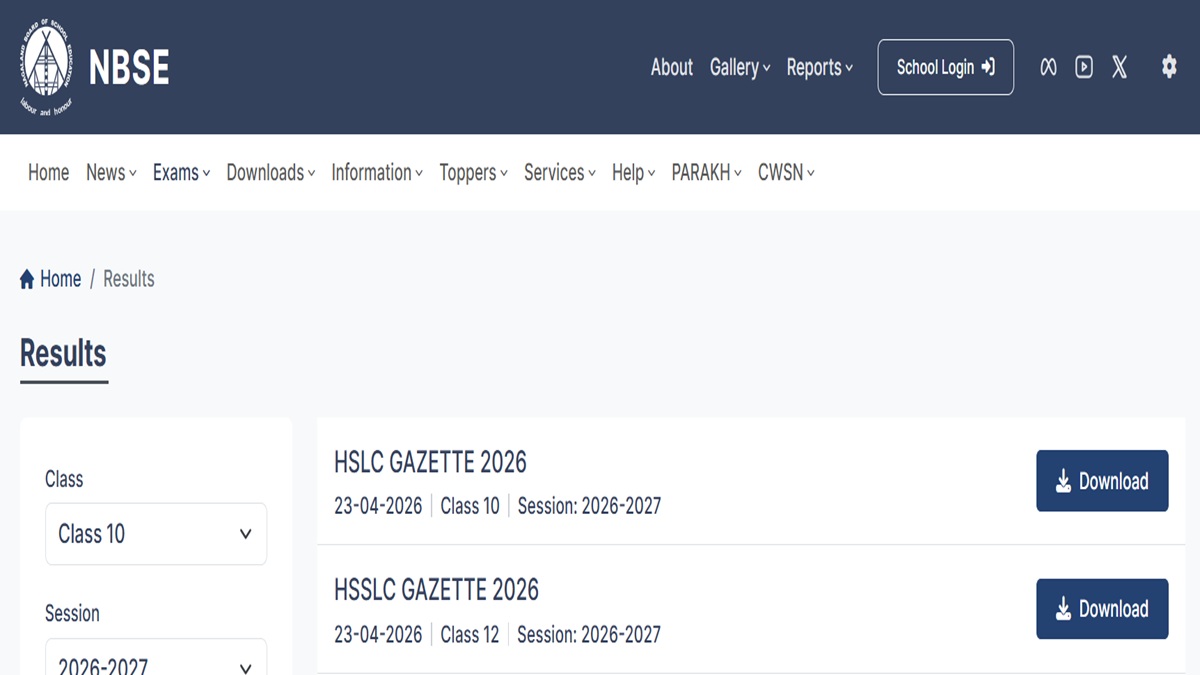Open the Toppers menu

(473, 173)
